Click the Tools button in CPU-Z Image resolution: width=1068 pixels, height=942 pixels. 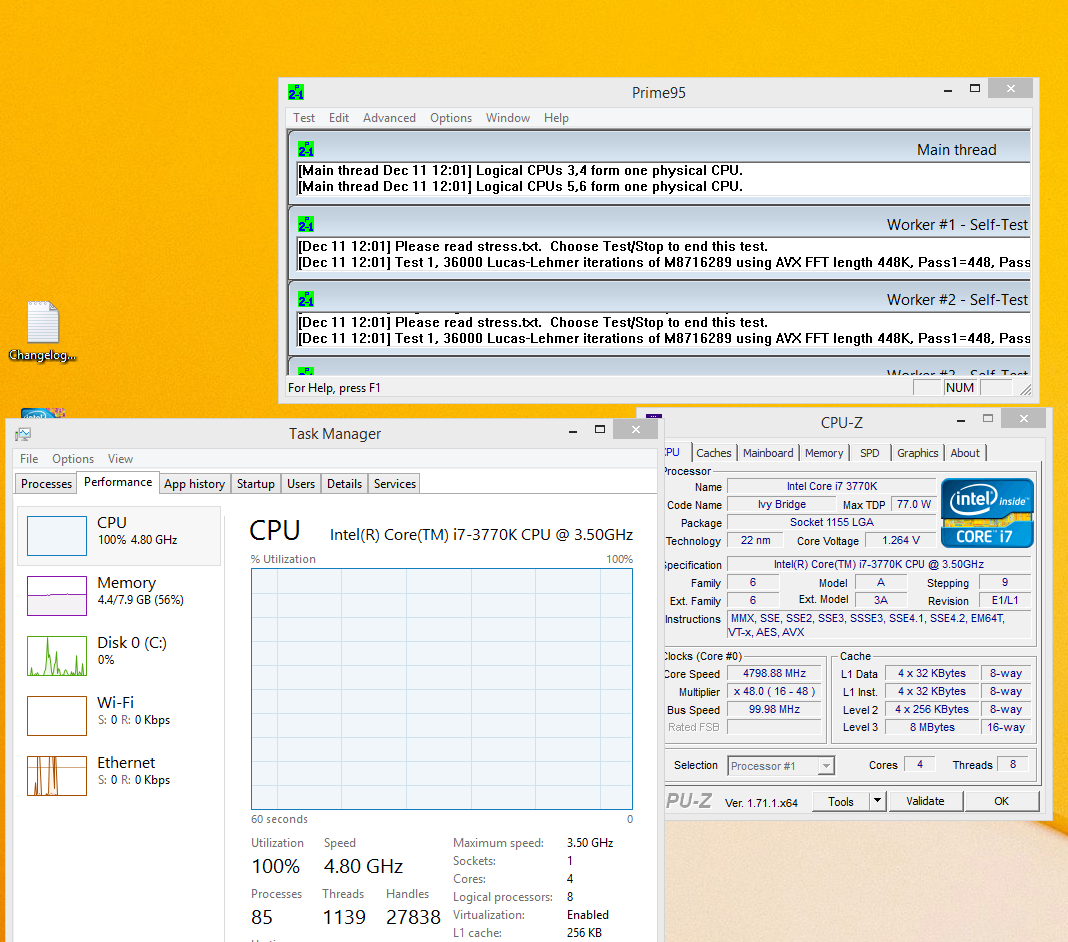[x=841, y=802]
